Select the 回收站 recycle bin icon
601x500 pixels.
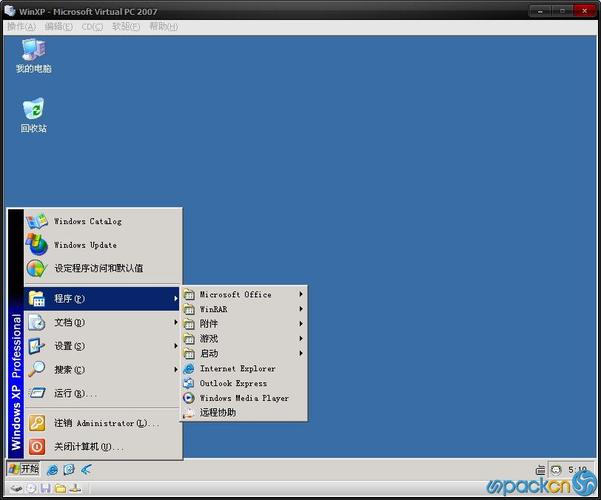(x=33, y=113)
